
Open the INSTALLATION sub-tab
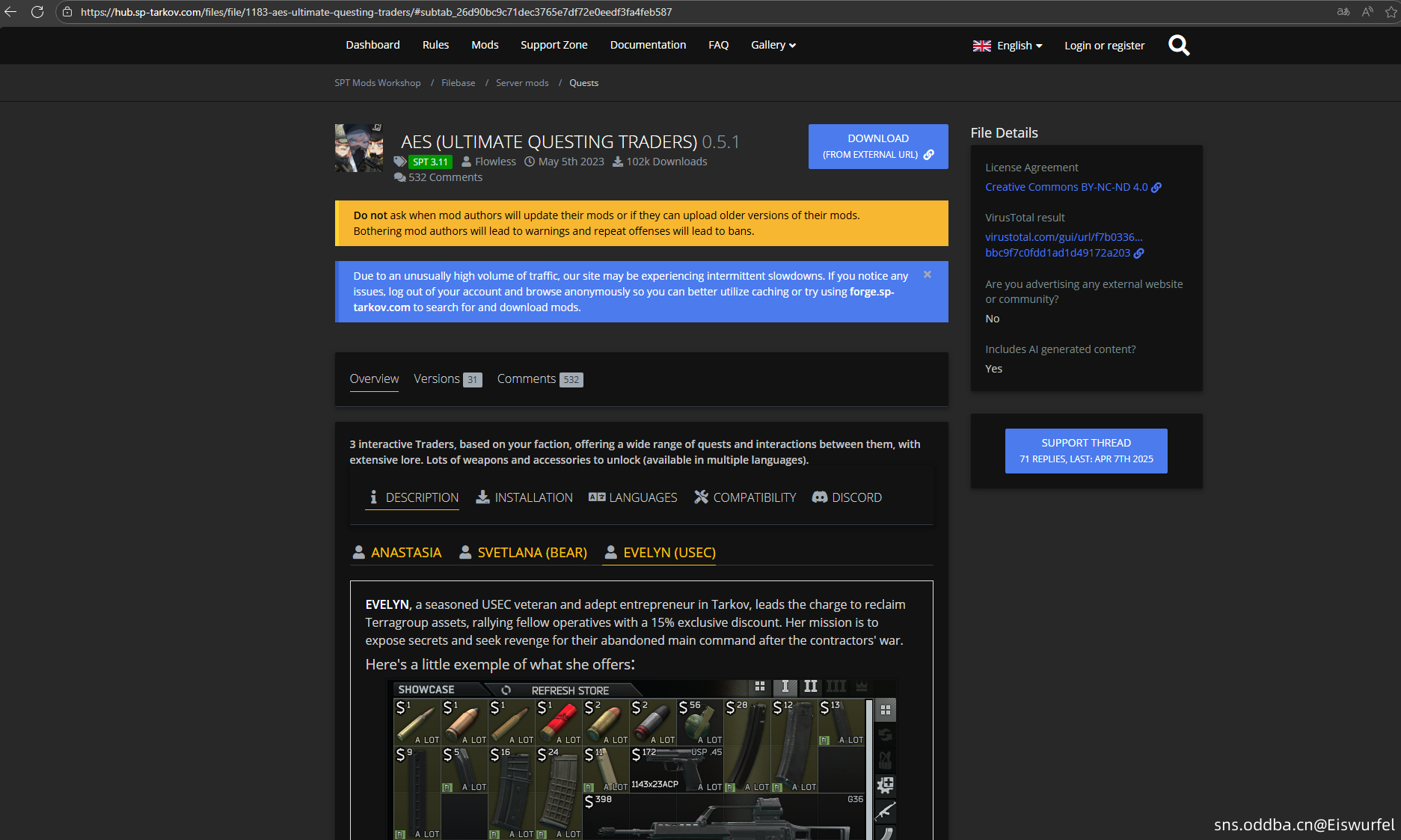click(x=524, y=497)
